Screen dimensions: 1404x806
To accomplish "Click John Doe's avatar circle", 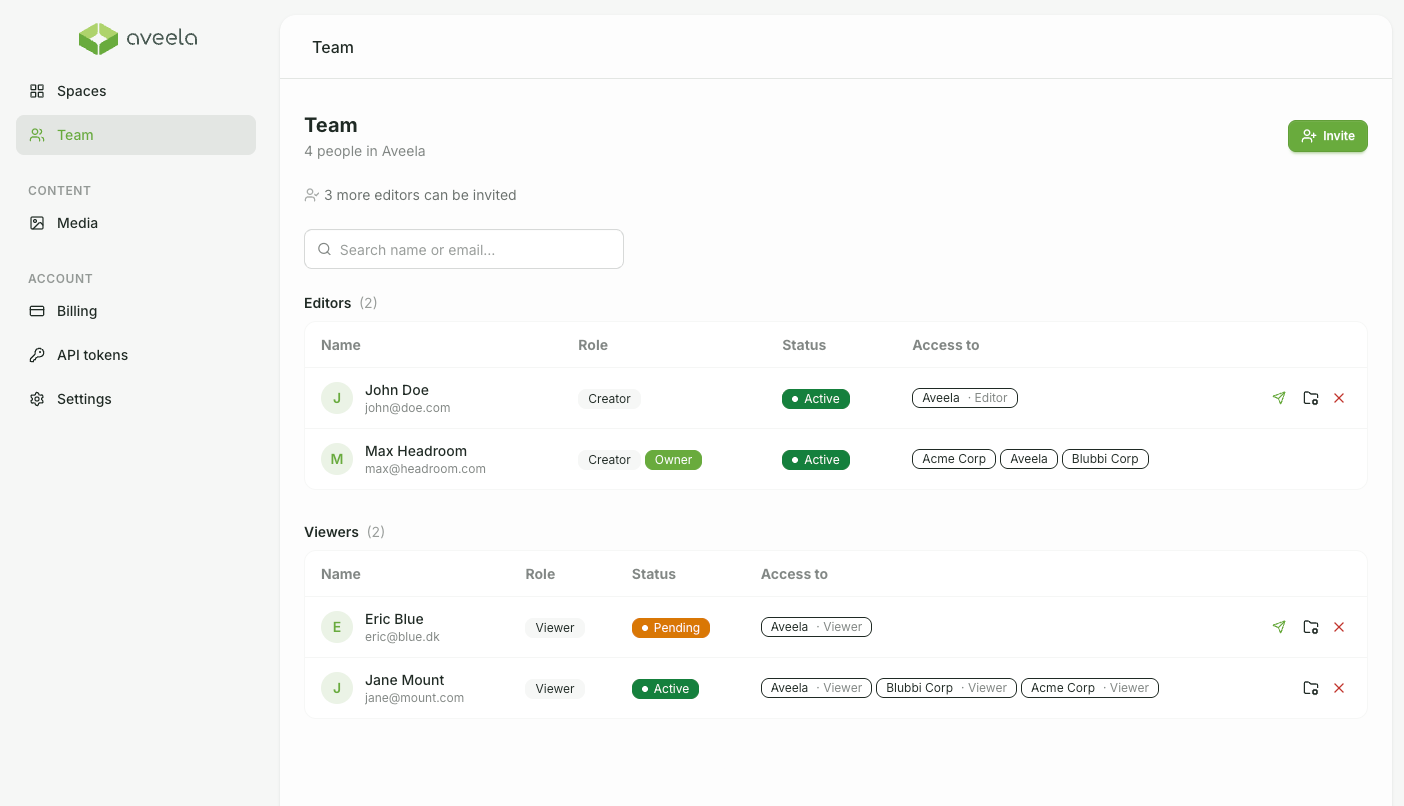I will [337, 398].
